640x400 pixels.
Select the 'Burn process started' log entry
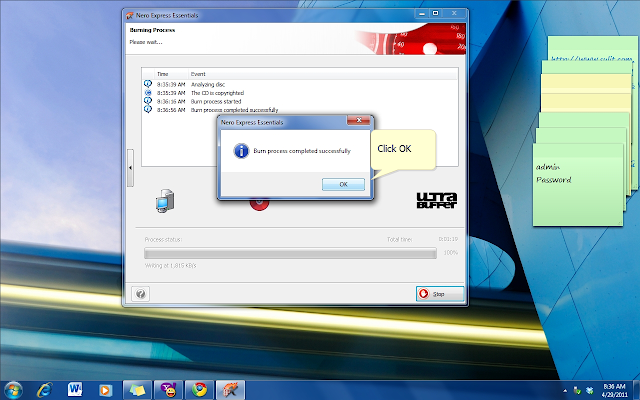[216, 101]
